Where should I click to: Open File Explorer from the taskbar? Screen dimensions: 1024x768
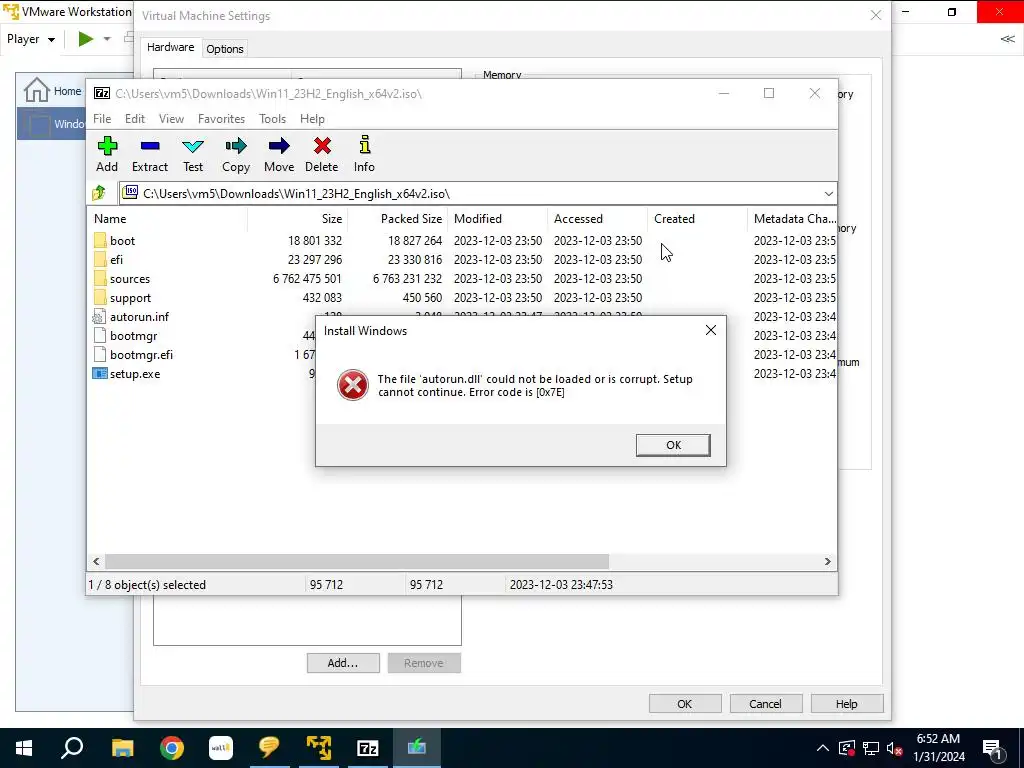(122, 748)
